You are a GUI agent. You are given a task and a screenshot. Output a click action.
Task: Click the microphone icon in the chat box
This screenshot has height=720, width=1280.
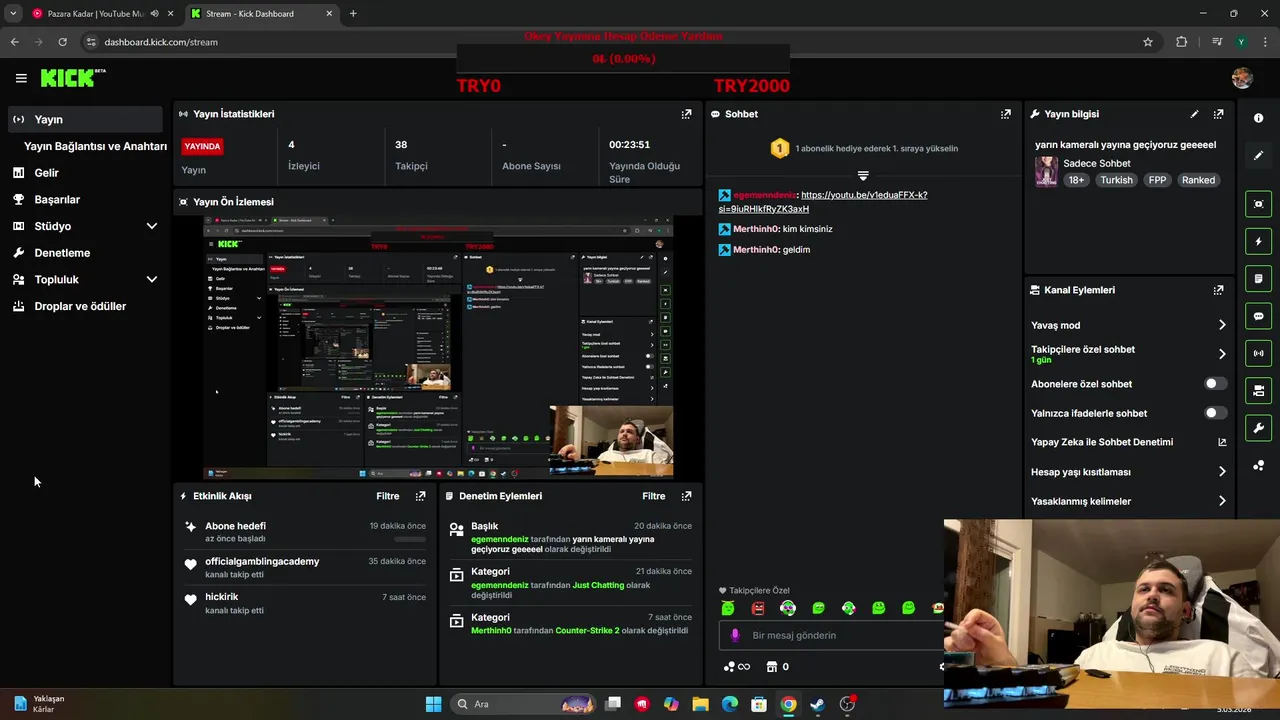click(736, 635)
